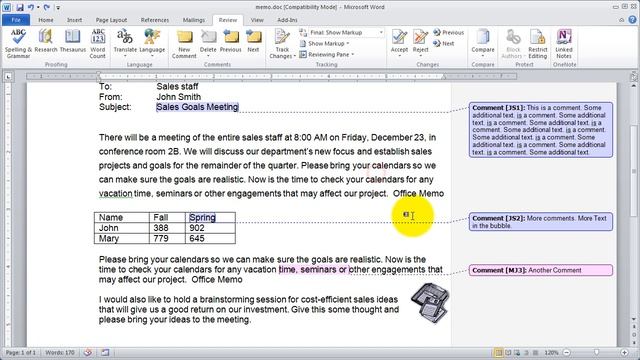Switch to the View tab

tap(257, 20)
